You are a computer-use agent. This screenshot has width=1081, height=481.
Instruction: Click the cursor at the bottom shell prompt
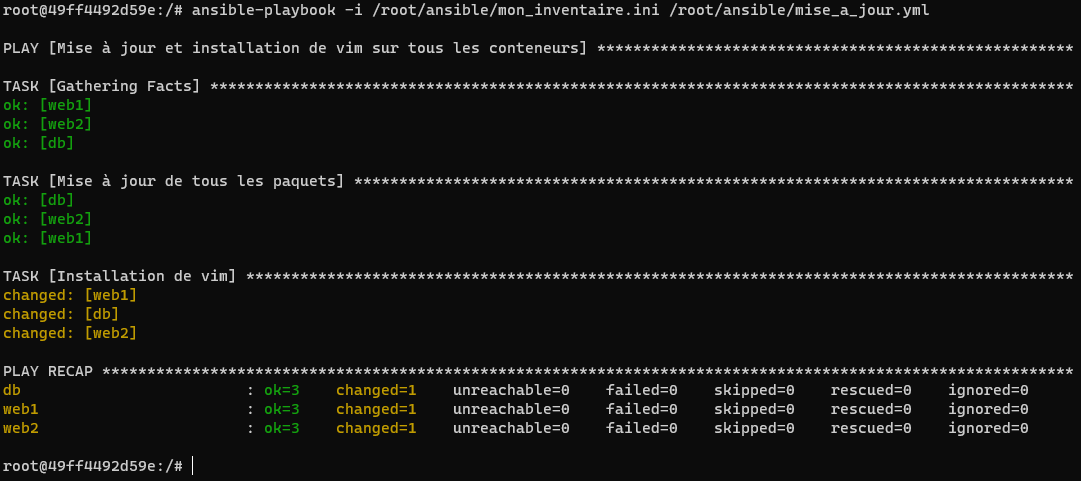[191, 466]
